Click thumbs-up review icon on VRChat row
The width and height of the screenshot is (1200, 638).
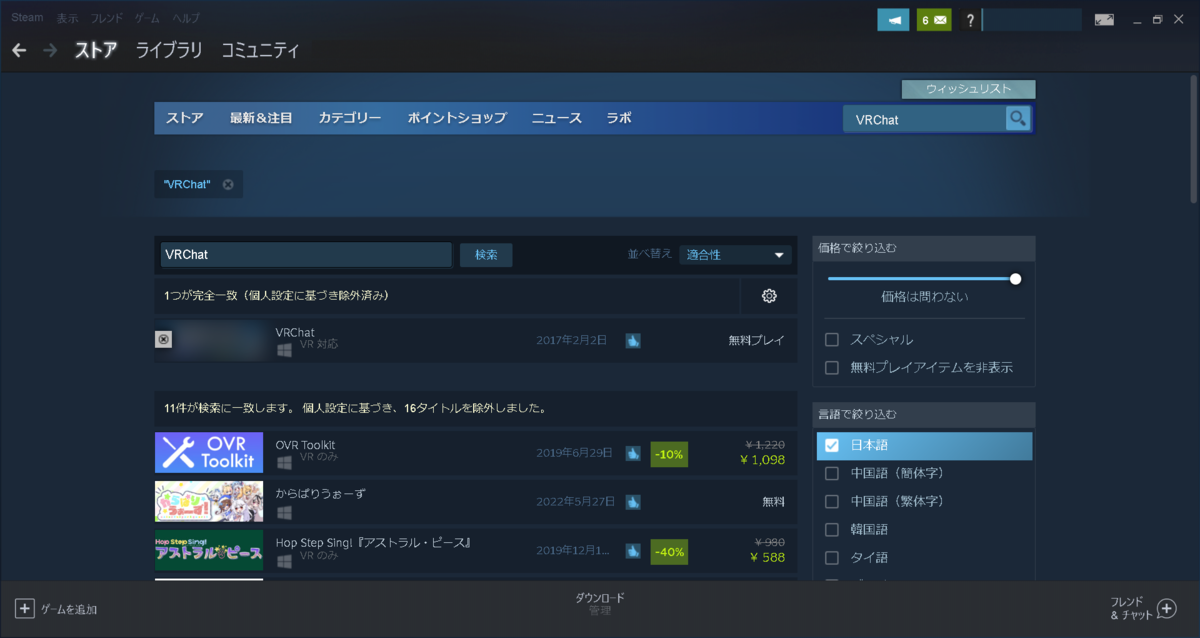tap(633, 341)
